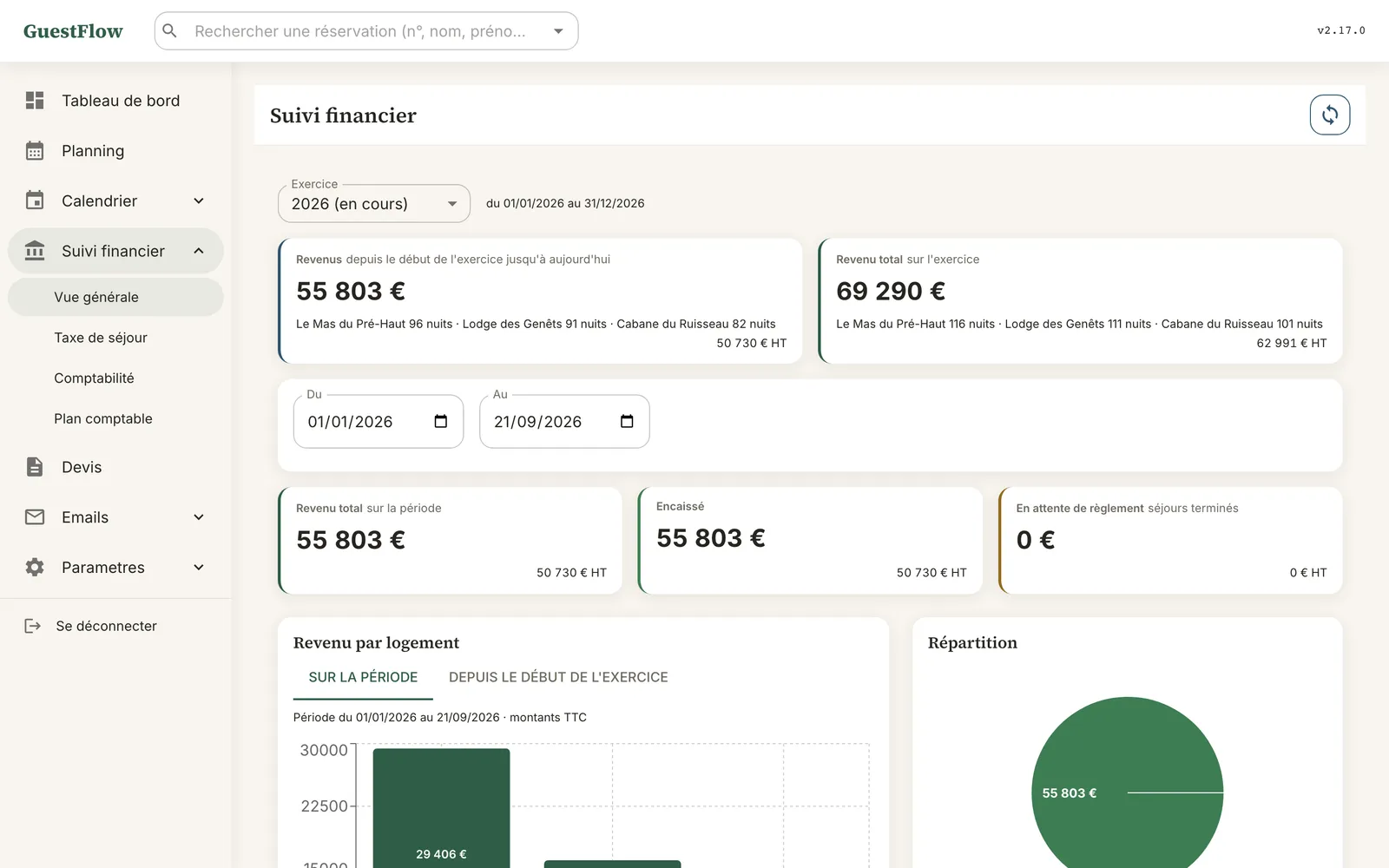Click the Tableau de bord grid icon

tap(35, 101)
